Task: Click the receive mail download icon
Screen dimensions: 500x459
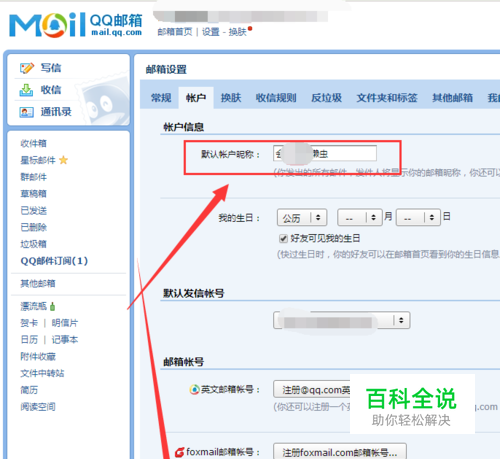Action: (x=26, y=90)
